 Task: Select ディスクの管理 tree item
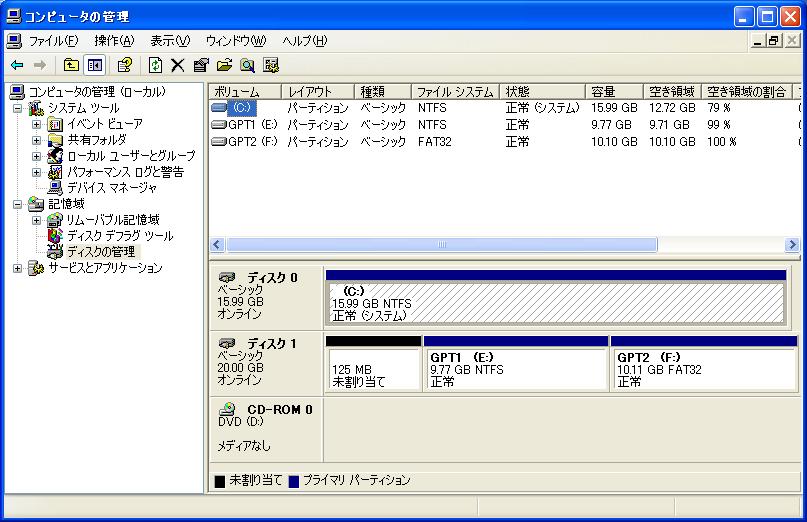pyautogui.click(x=102, y=252)
